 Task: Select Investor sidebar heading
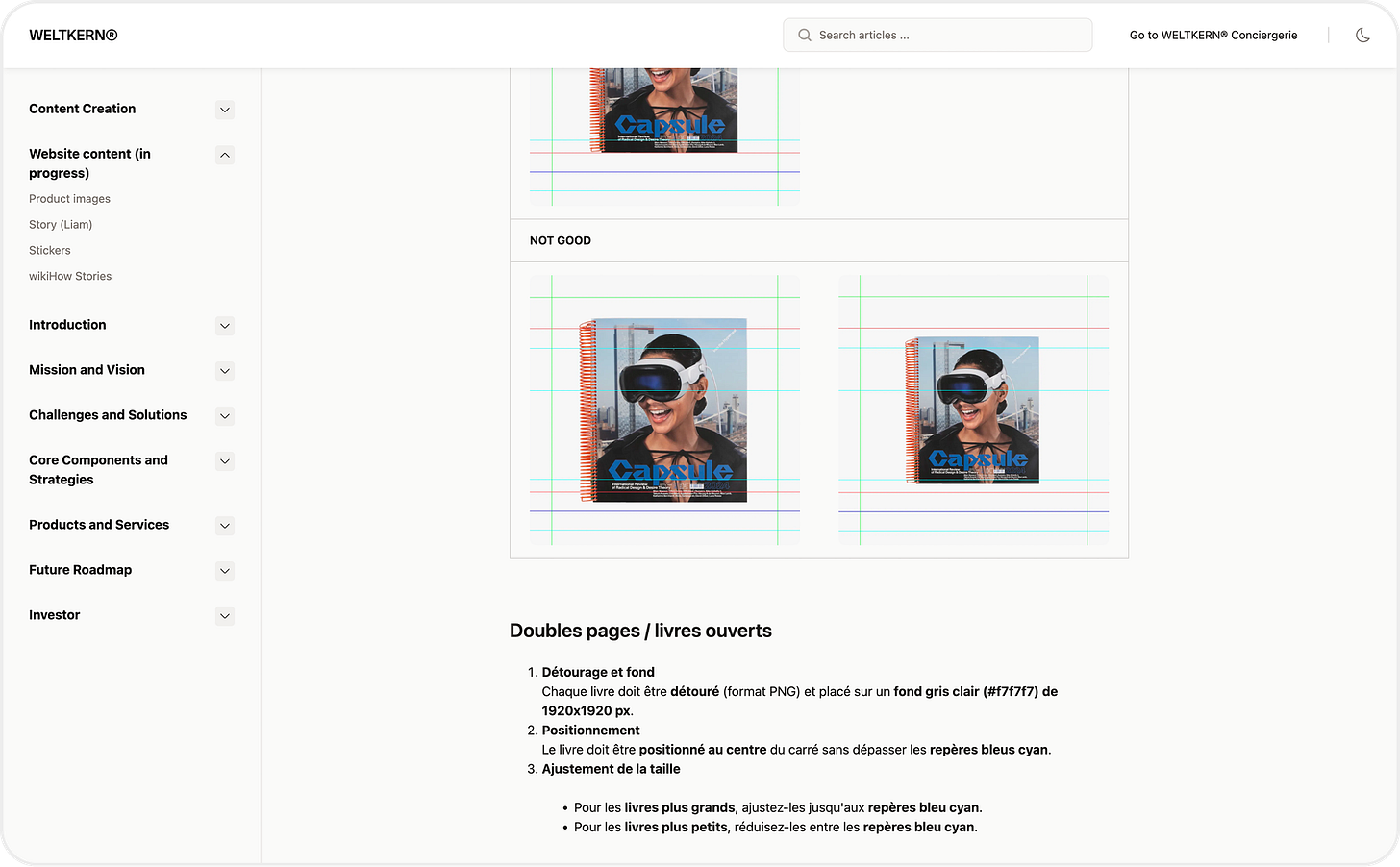[55, 615]
